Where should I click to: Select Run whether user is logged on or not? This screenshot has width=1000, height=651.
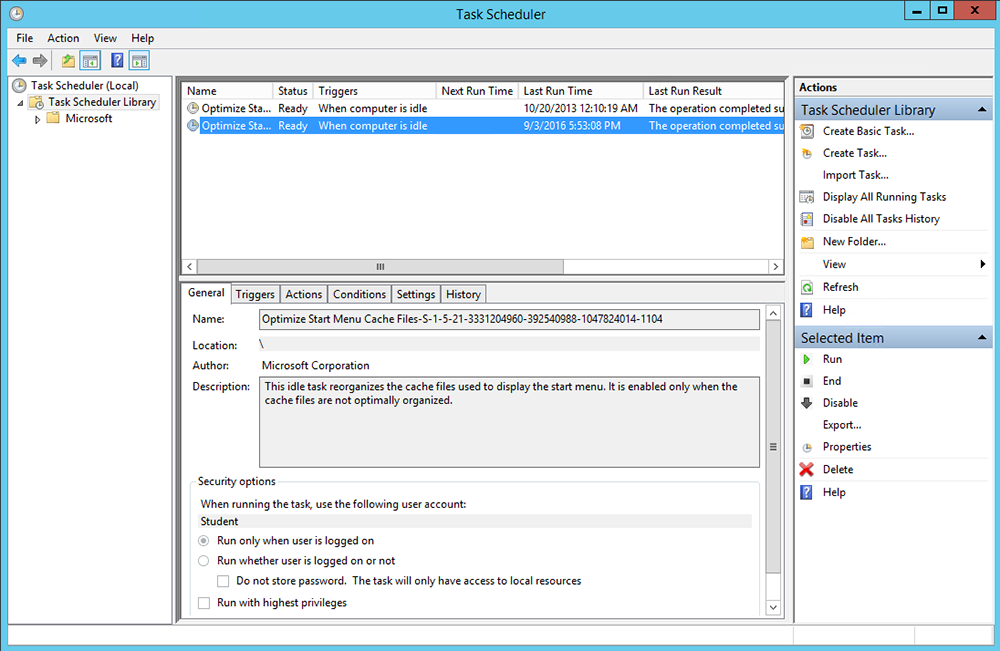coord(204,561)
